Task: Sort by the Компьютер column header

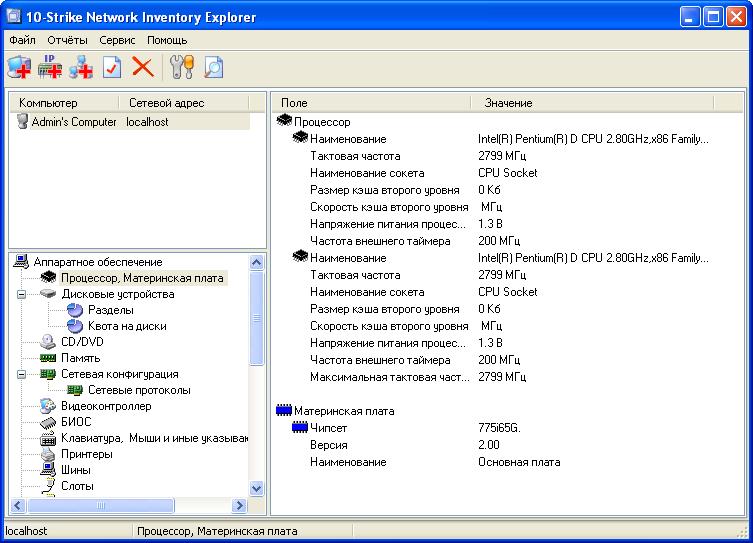Action: [64, 103]
